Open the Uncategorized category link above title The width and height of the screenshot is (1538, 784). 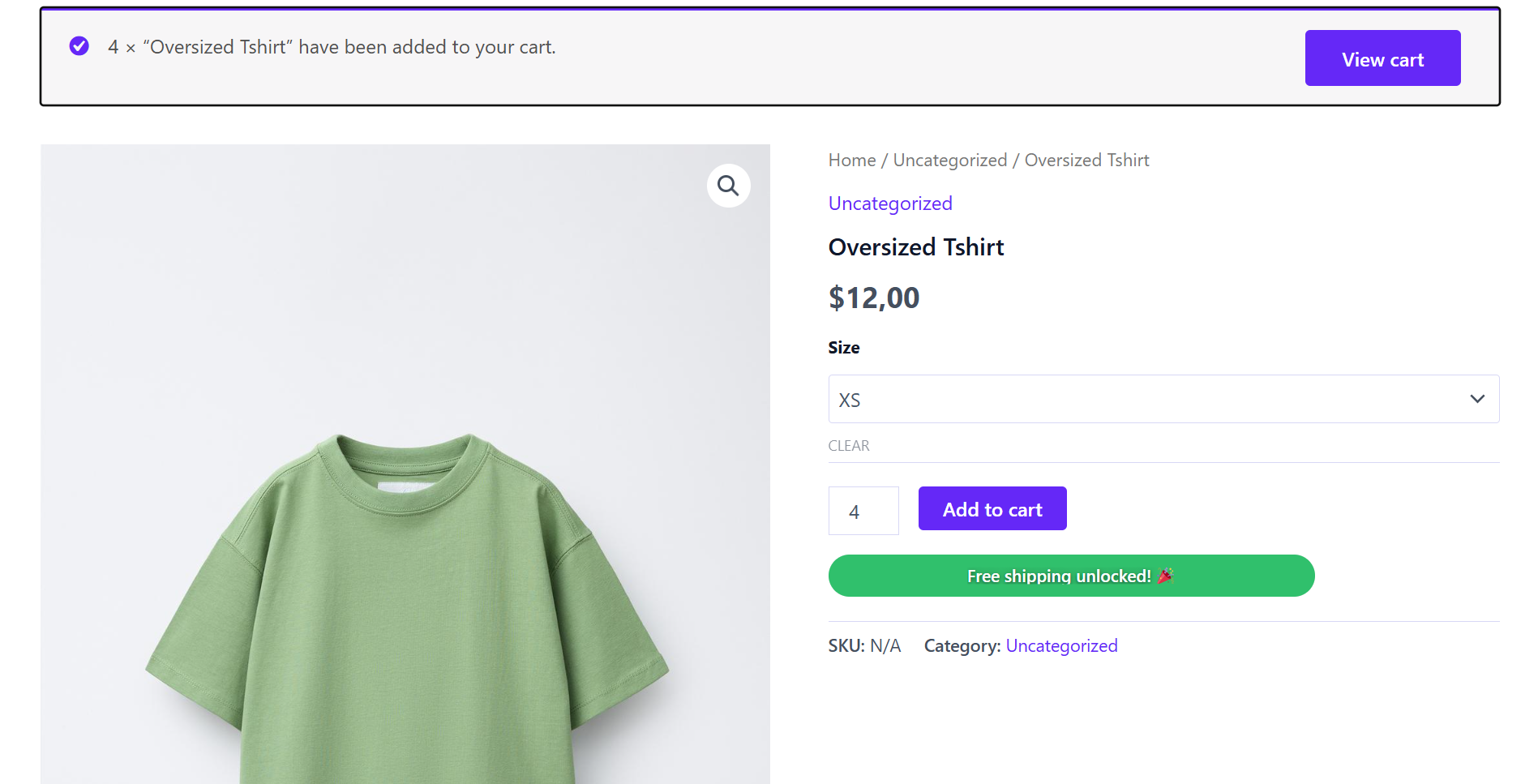889,203
